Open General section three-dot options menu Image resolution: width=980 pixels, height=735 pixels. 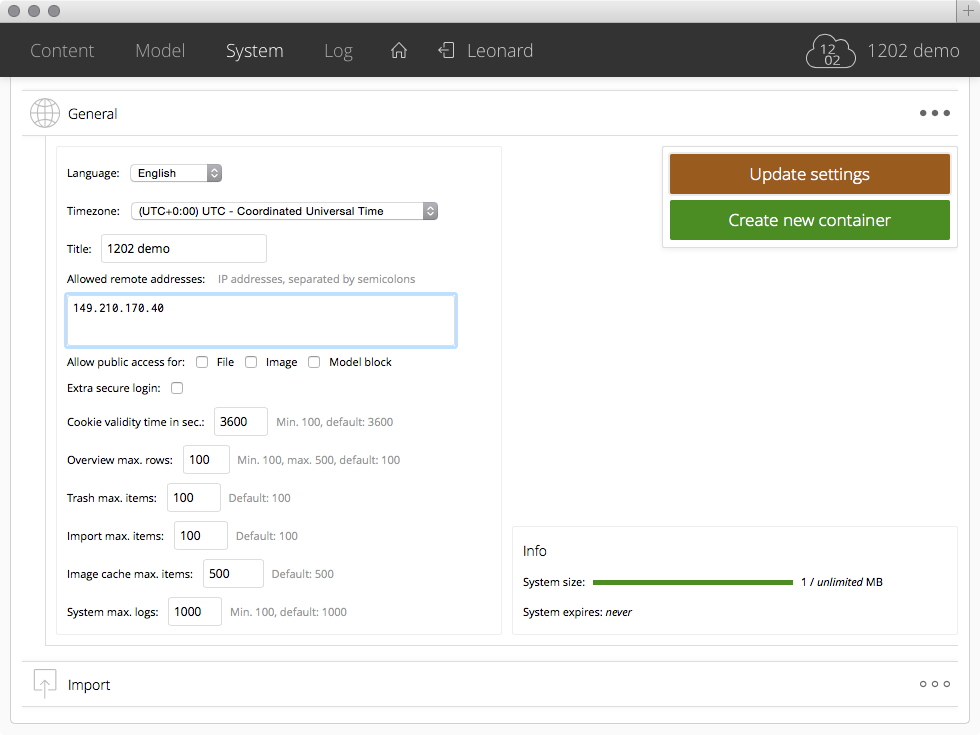[934, 114]
